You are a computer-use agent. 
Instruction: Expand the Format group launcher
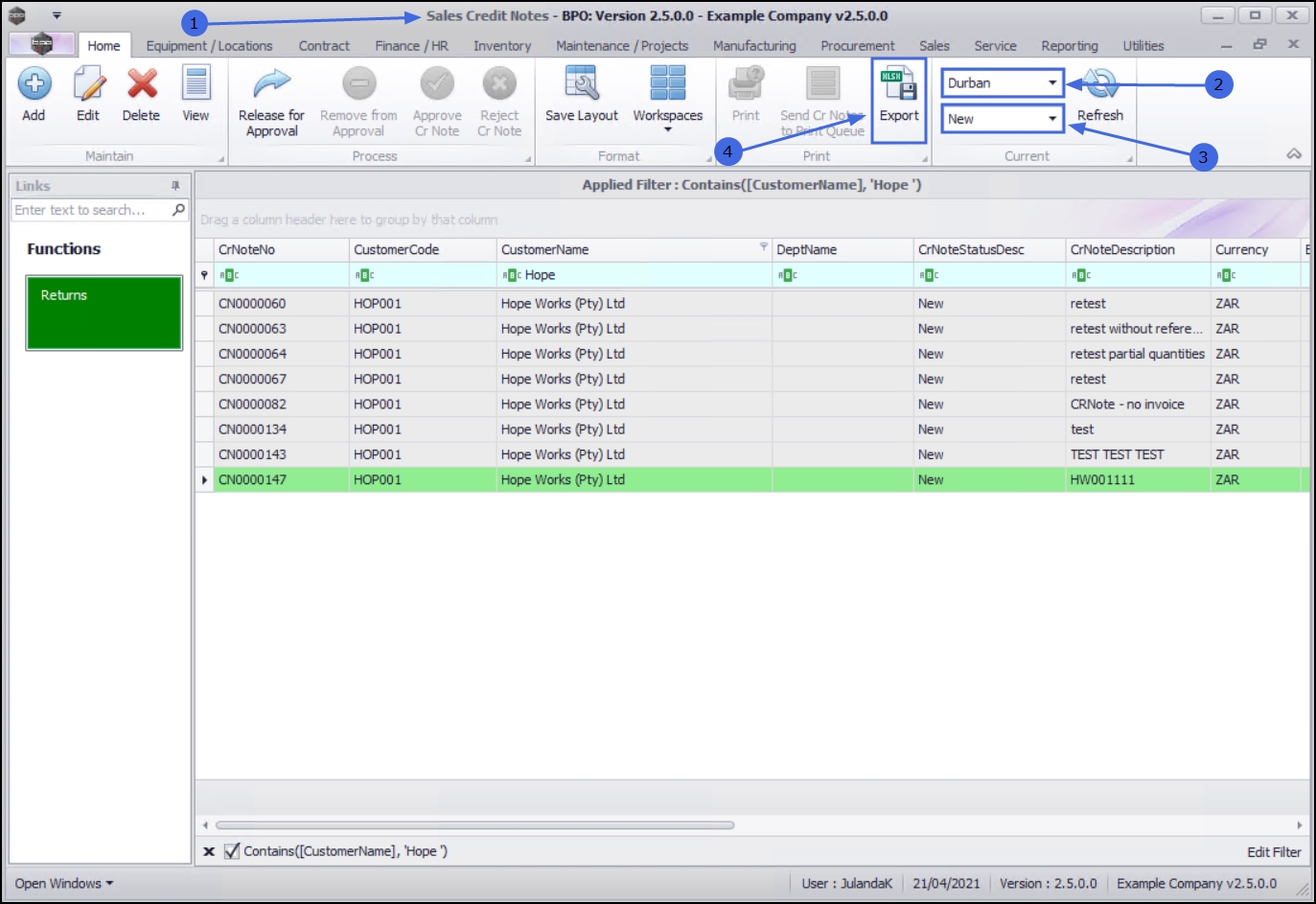click(708, 159)
